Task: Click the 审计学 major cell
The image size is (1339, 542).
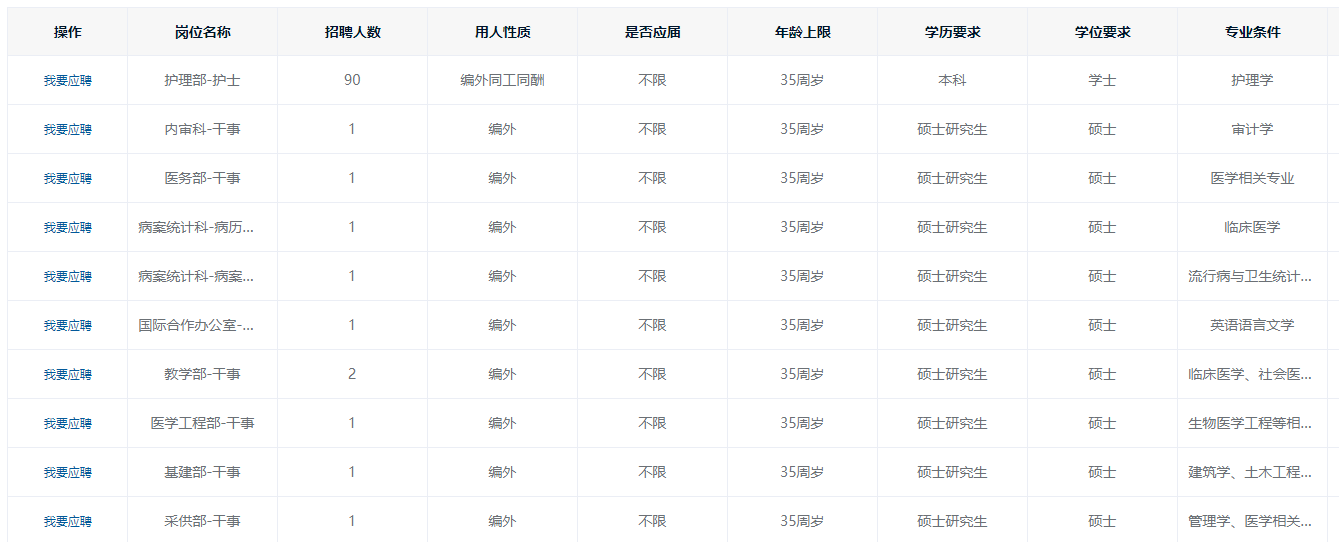Action: click(1252, 129)
